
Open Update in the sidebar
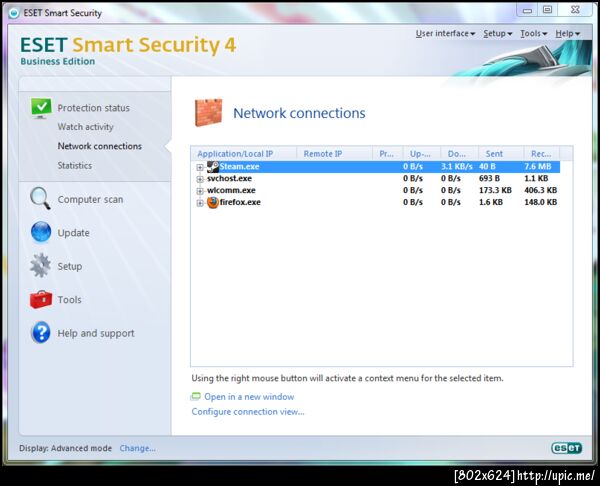[x=73, y=233]
